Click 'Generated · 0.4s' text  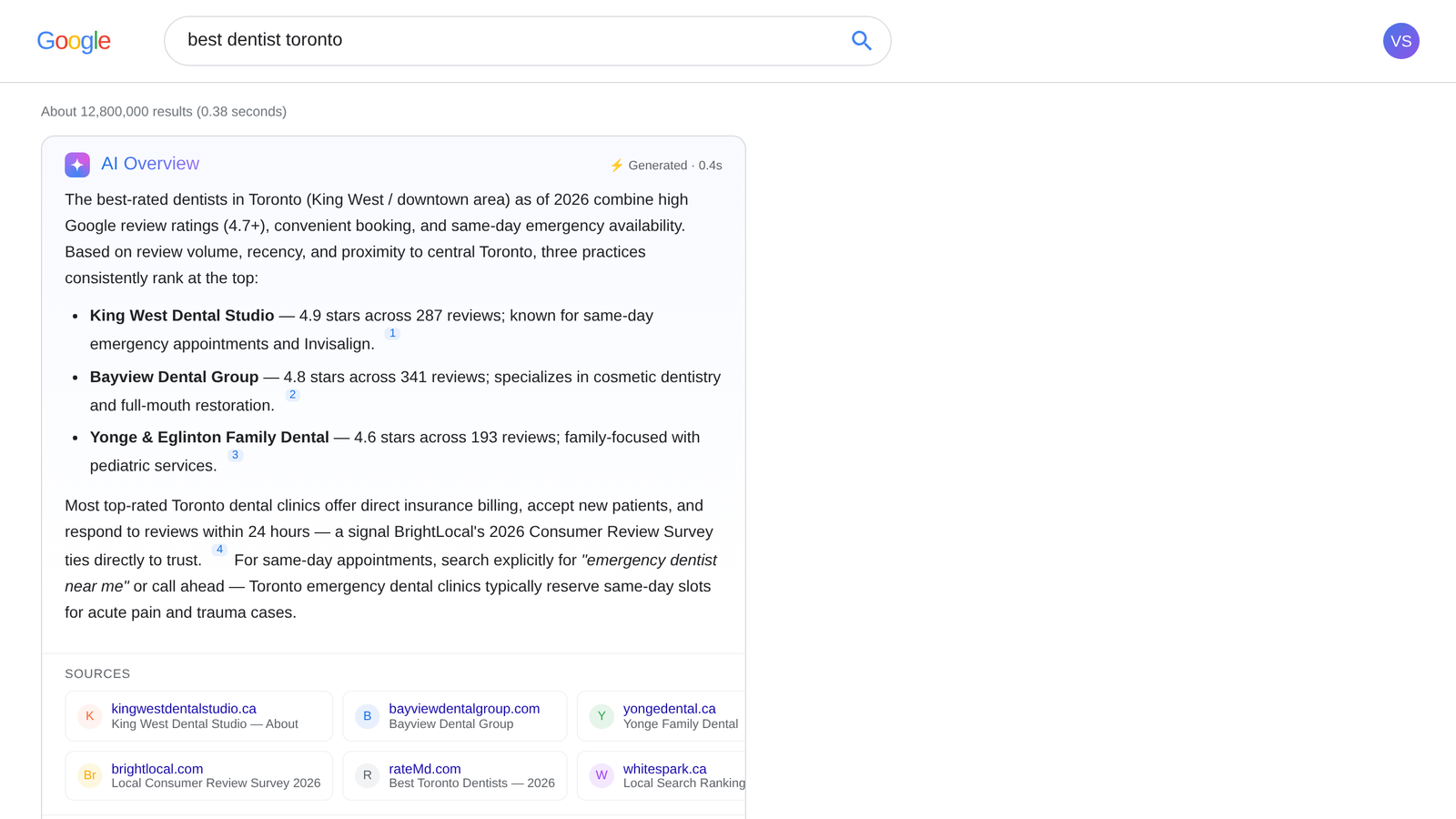675,166
